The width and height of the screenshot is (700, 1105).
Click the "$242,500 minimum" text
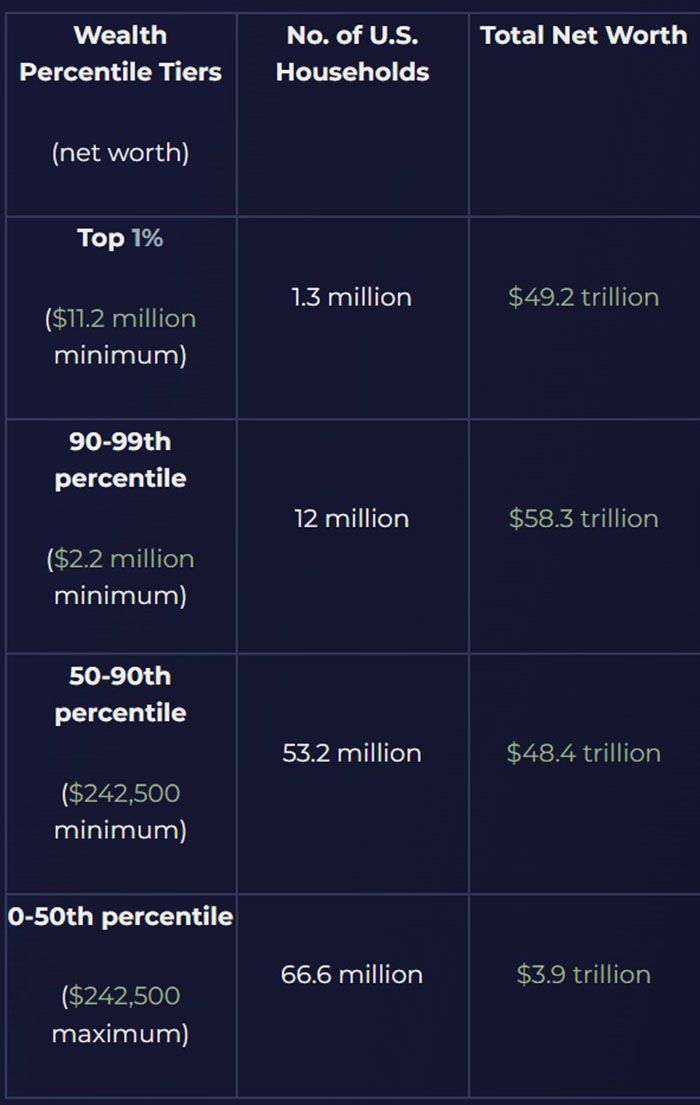tap(120, 812)
